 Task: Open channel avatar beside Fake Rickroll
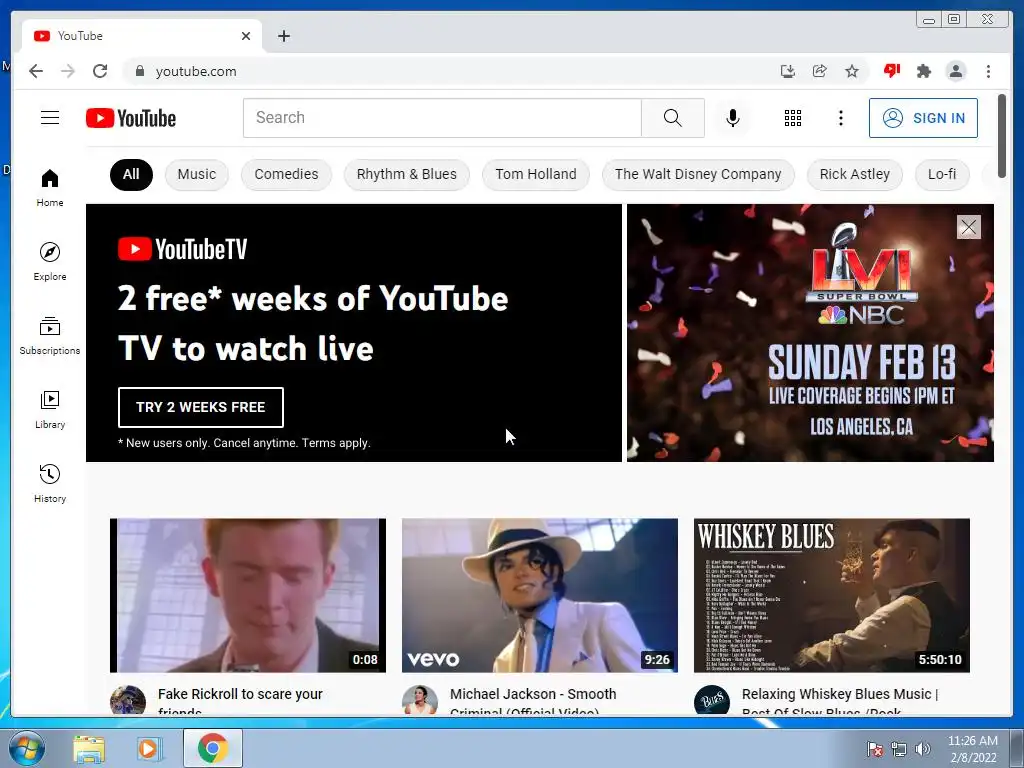pyautogui.click(x=127, y=700)
